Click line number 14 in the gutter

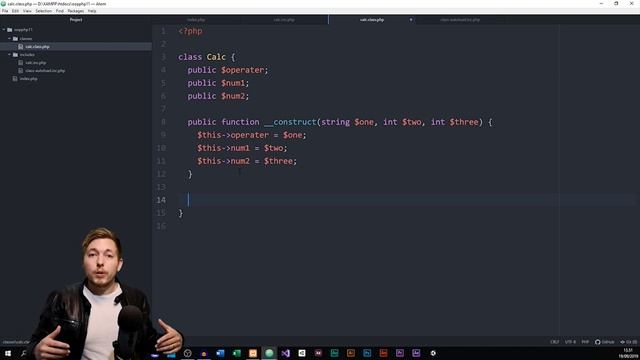pos(161,200)
